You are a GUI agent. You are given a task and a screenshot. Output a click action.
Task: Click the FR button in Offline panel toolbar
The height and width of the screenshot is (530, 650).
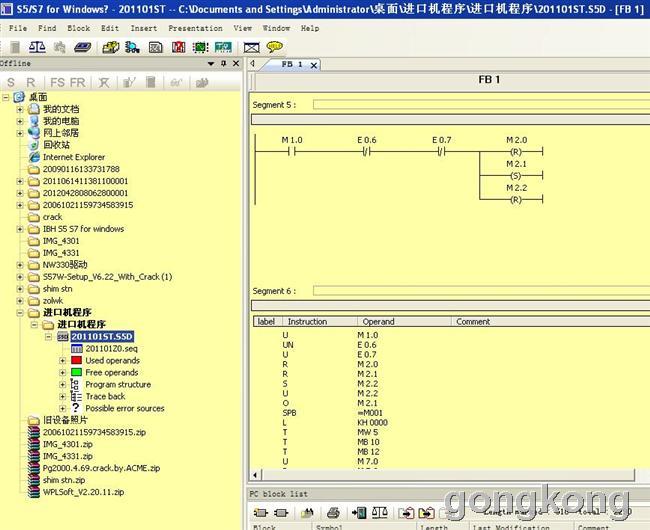coord(78,82)
